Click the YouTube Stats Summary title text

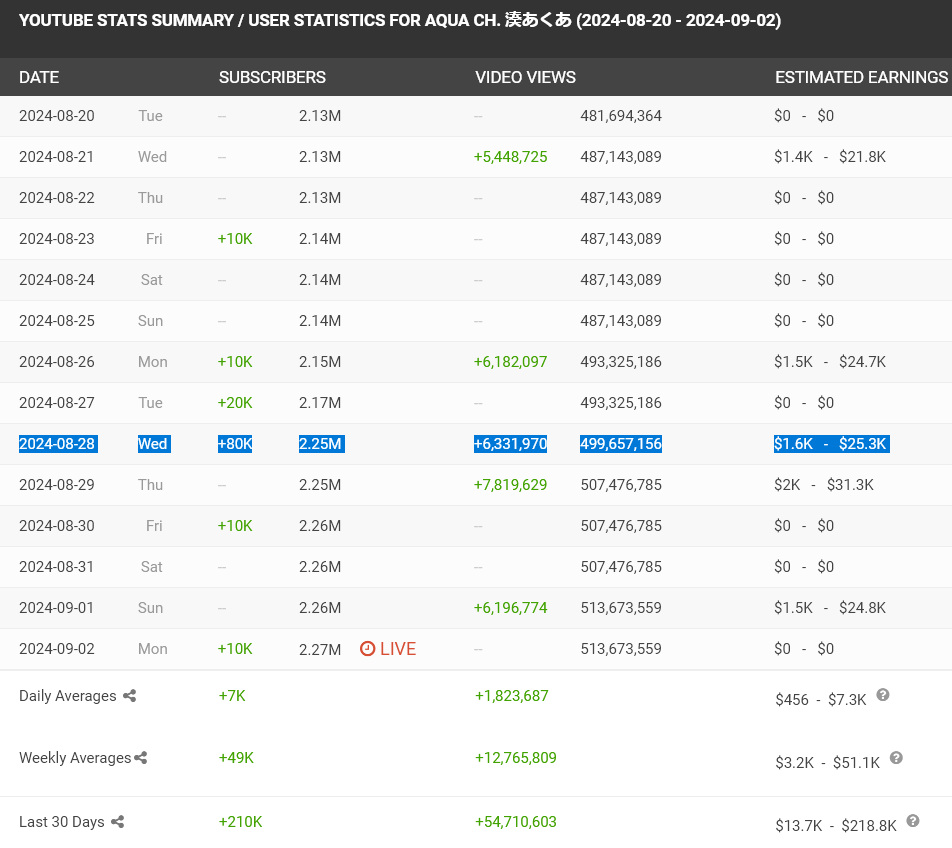tap(400, 20)
